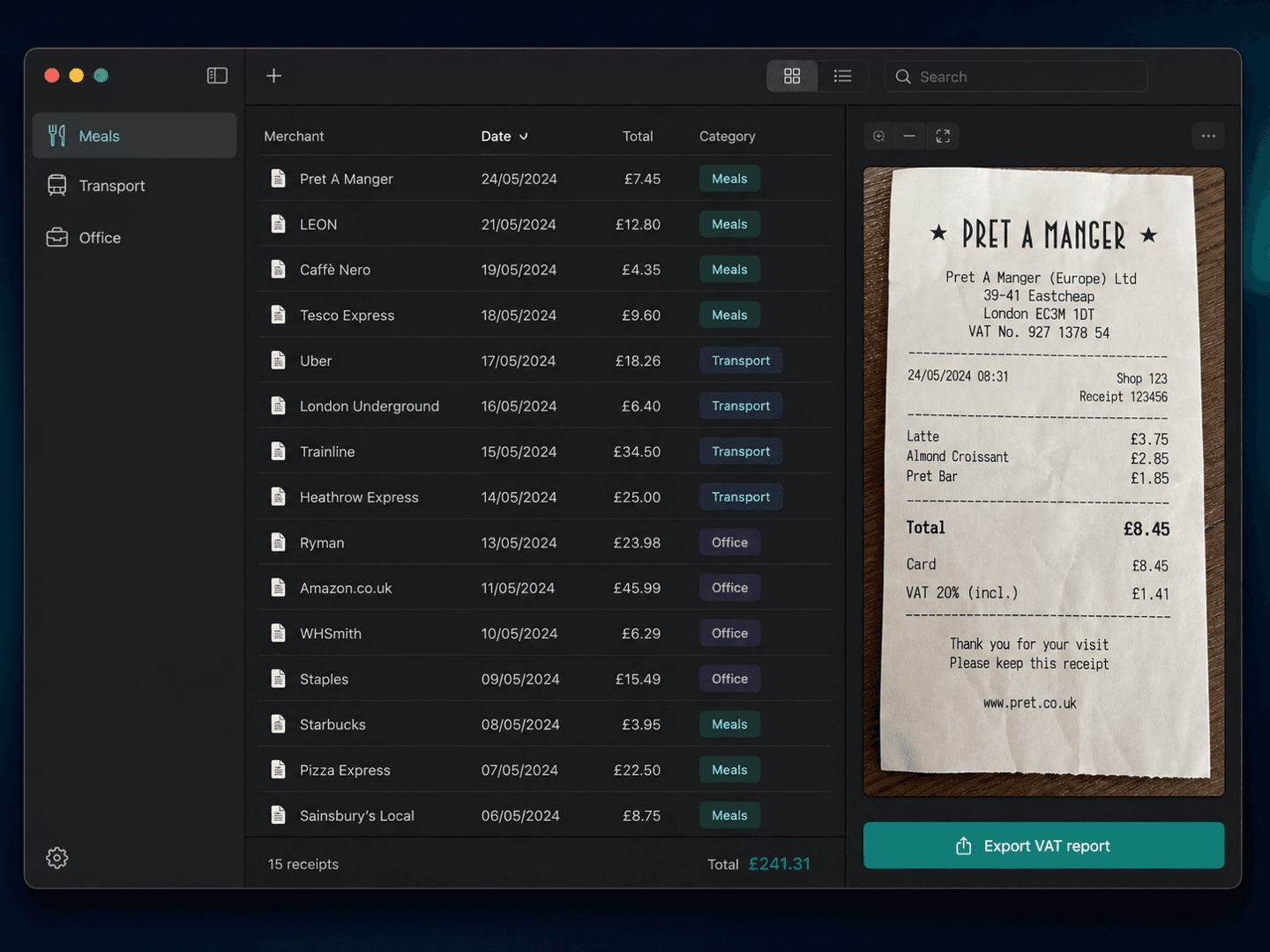
Task: Click document icon for Heathrow Express
Action: click(279, 497)
